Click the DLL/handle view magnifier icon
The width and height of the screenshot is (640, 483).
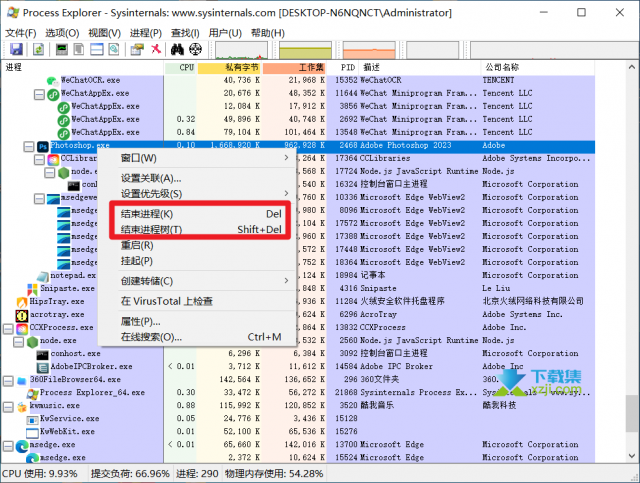(x=114, y=49)
